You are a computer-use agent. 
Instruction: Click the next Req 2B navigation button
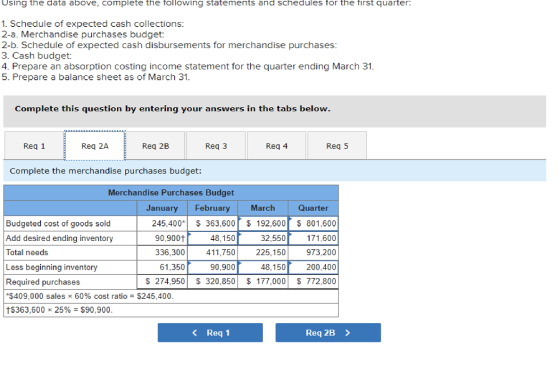(x=328, y=333)
